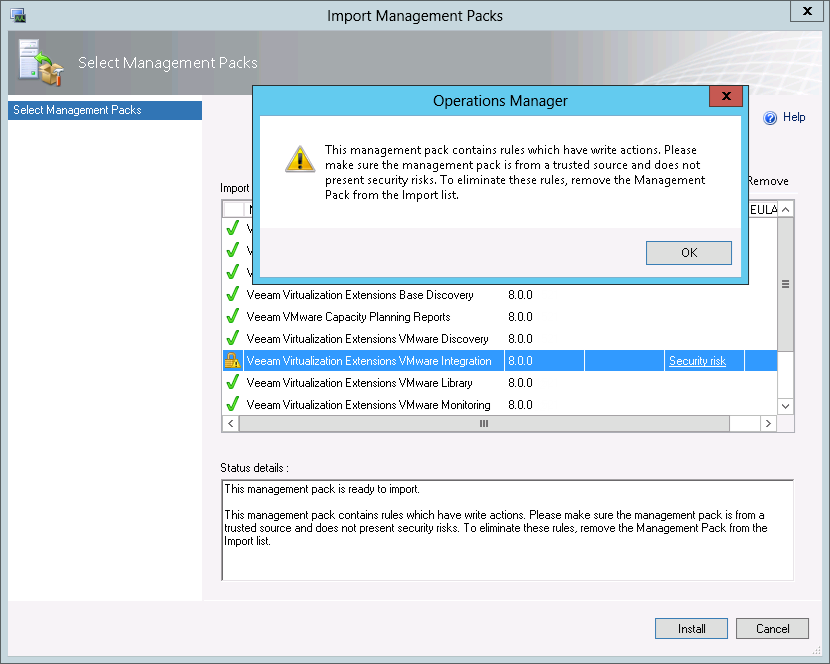
Task: Click the blue Help question mark icon
Action: [770, 118]
